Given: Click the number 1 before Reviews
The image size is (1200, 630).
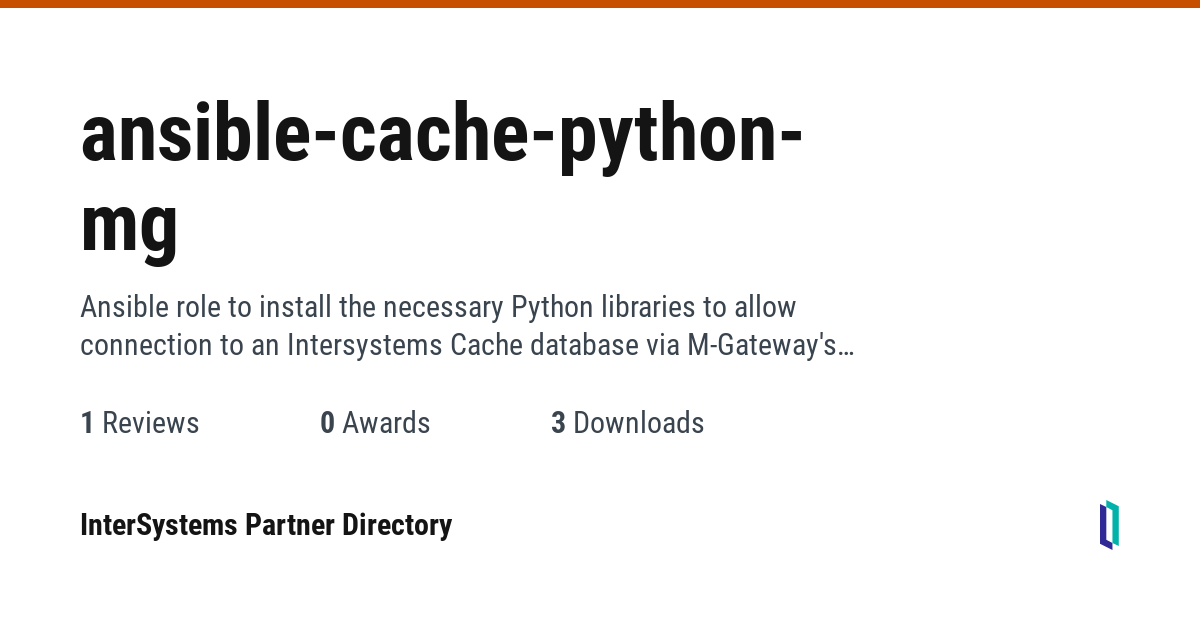Looking at the screenshot, I should [x=87, y=423].
